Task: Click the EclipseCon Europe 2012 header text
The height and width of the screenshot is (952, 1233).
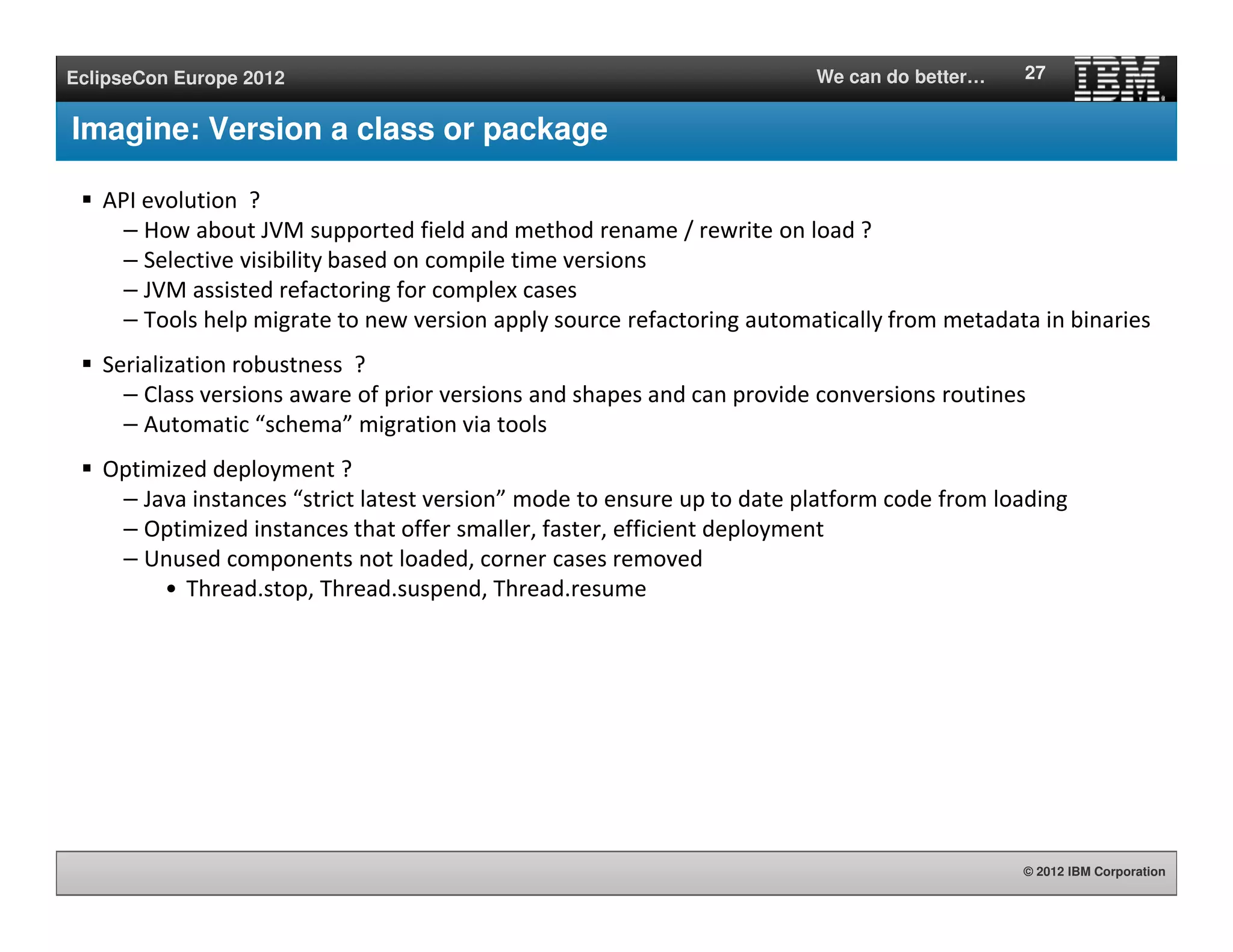Action: 175,78
